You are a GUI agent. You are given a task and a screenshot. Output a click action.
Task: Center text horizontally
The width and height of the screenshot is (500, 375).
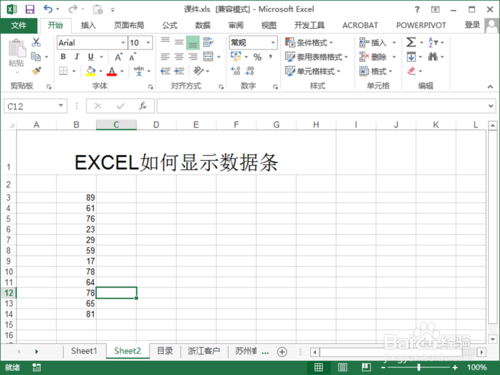pos(179,57)
